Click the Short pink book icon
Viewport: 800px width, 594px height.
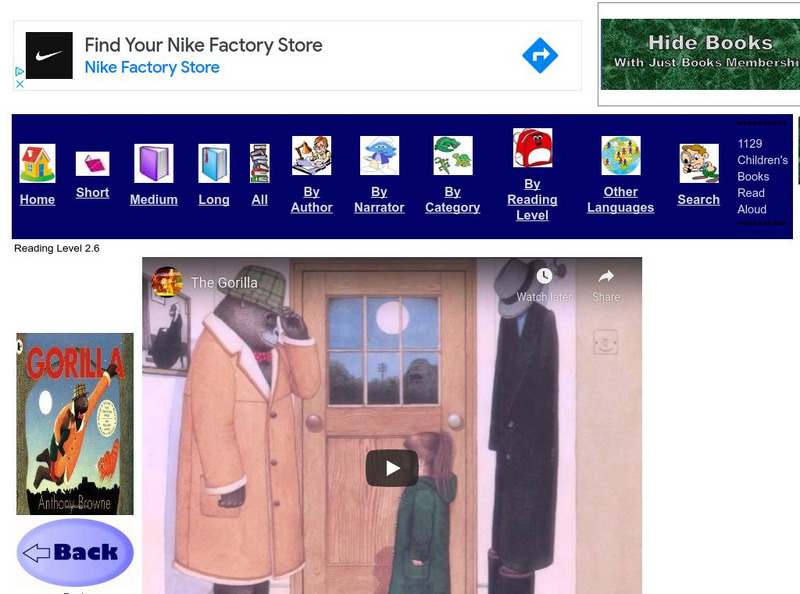click(92, 164)
